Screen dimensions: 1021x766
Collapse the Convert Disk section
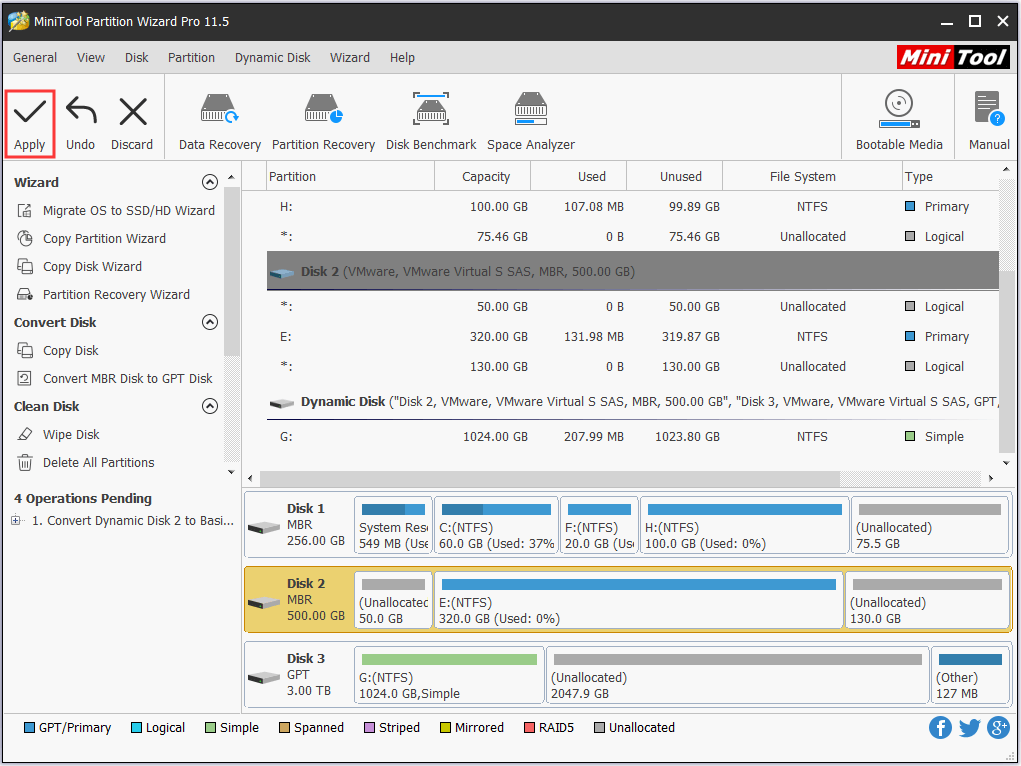[210, 322]
